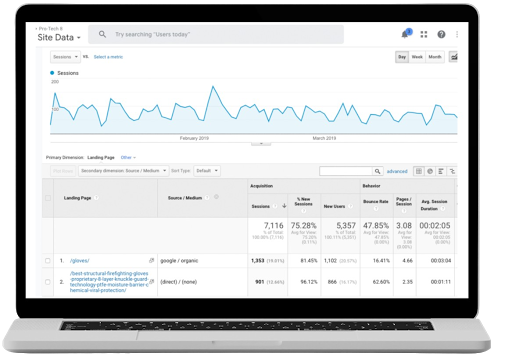The width and height of the screenshot is (512, 360).
Task: Click the help icon next to Landing Page header
Action: [x=96, y=198]
